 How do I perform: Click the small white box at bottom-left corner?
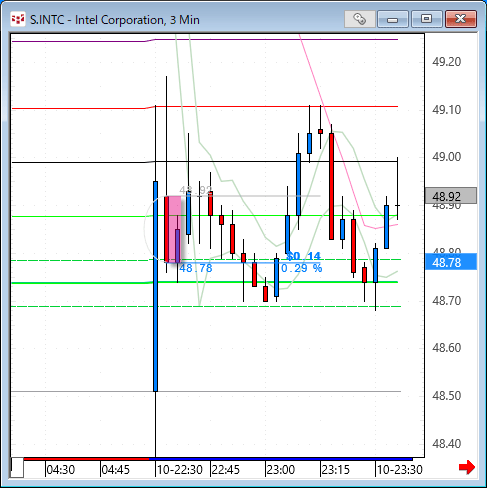[x=17, y=468]
